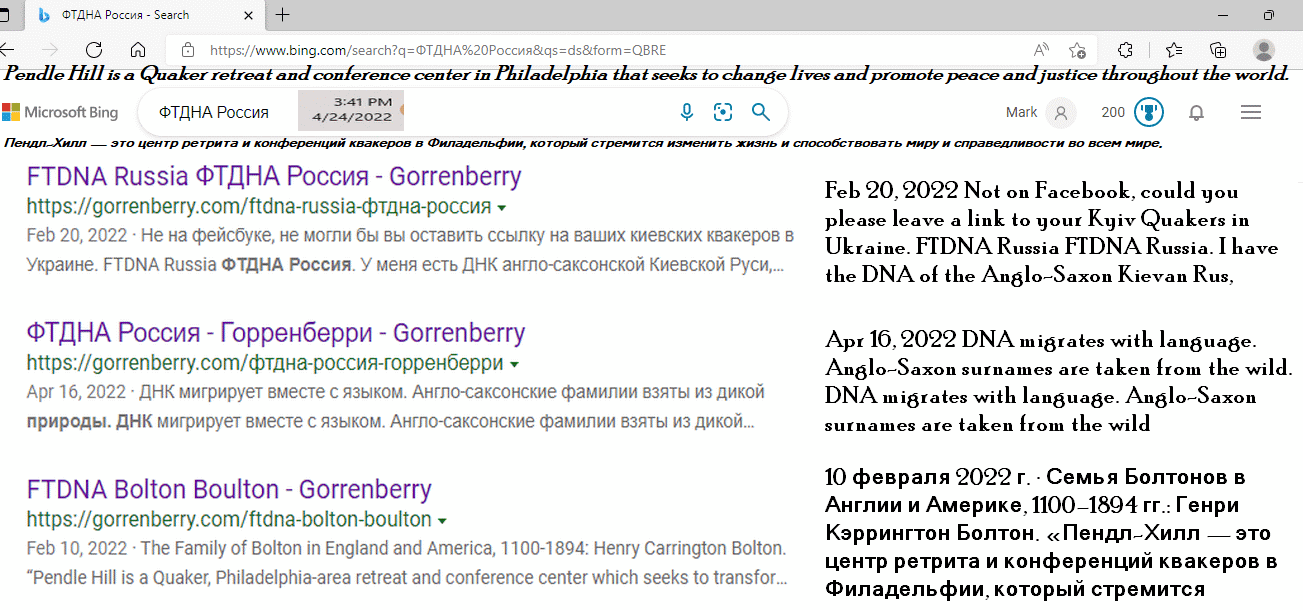Open a new browser tab
The image size is (1303, 610).
click(x=283, y=15)
